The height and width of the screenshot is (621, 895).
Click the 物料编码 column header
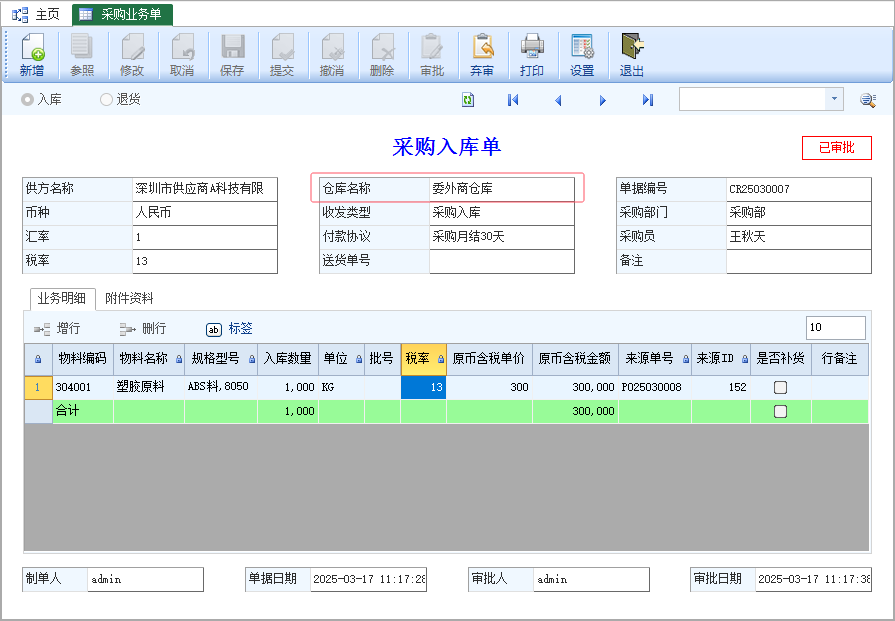83,358
